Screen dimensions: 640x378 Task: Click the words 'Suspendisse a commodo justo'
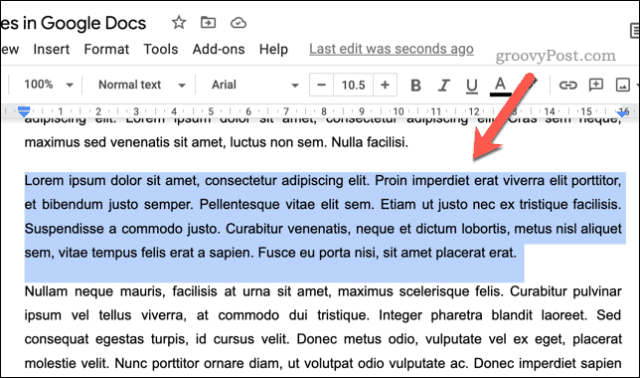122,229
